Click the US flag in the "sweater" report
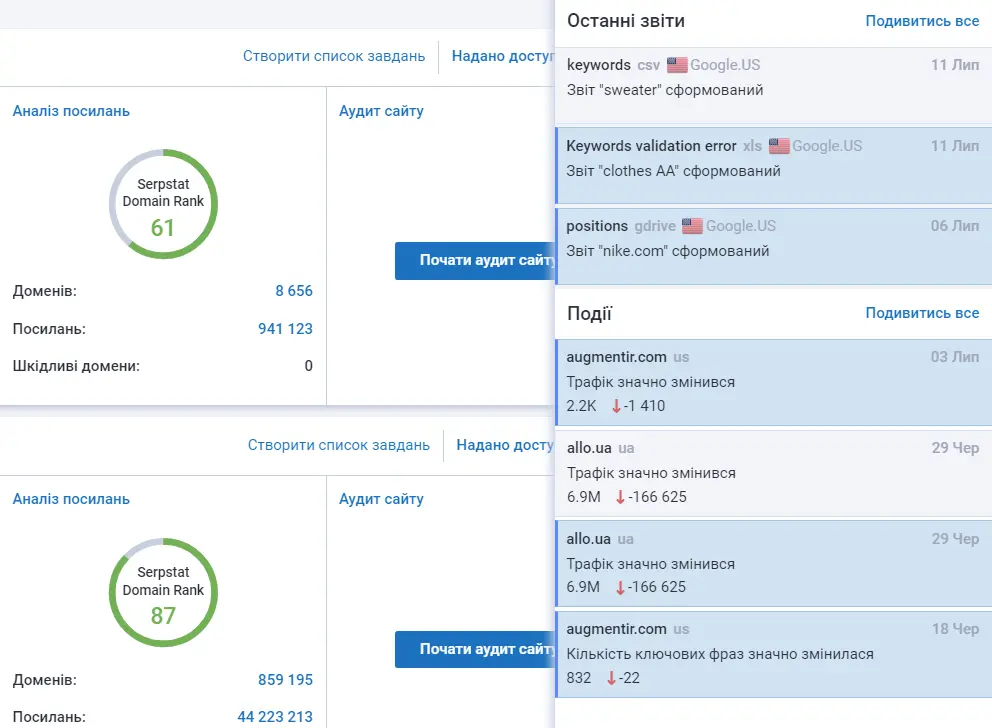The height and width of the screenshot is (728, 992). (x=677, y=65)
